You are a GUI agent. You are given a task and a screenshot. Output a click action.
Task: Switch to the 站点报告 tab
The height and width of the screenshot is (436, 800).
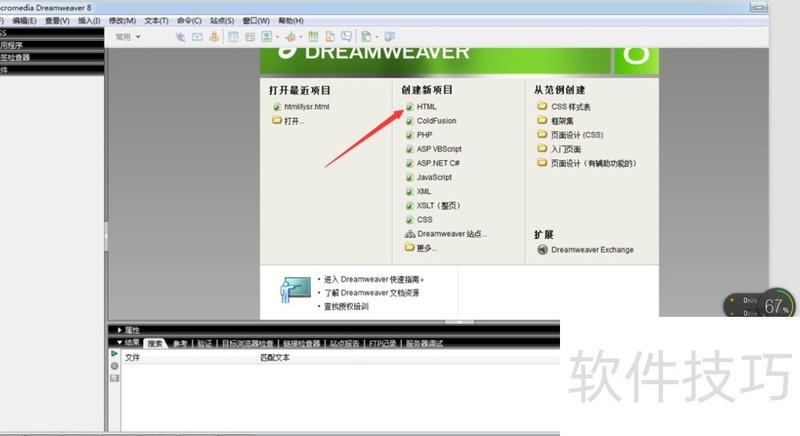pyautogui.click(x=344, y=343)
